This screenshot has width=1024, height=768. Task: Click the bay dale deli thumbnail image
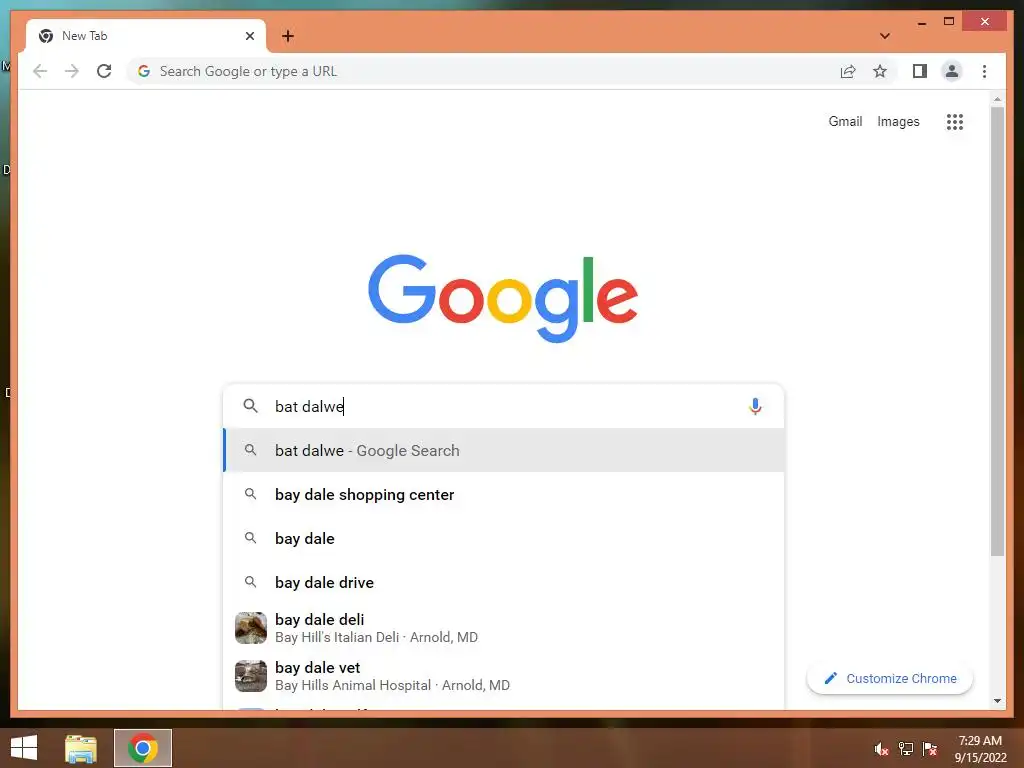[x=251, y=628]
